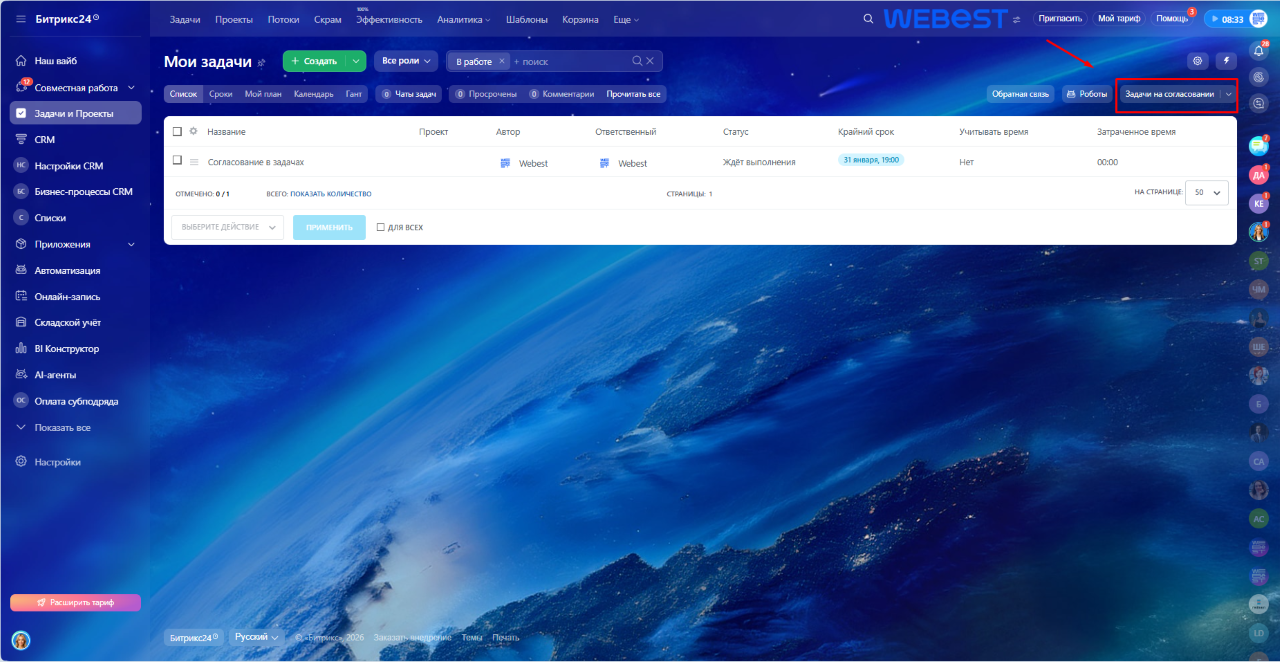Click the green Создать button
Viewport: 1280px width, 662px height.
pos(315,61)
